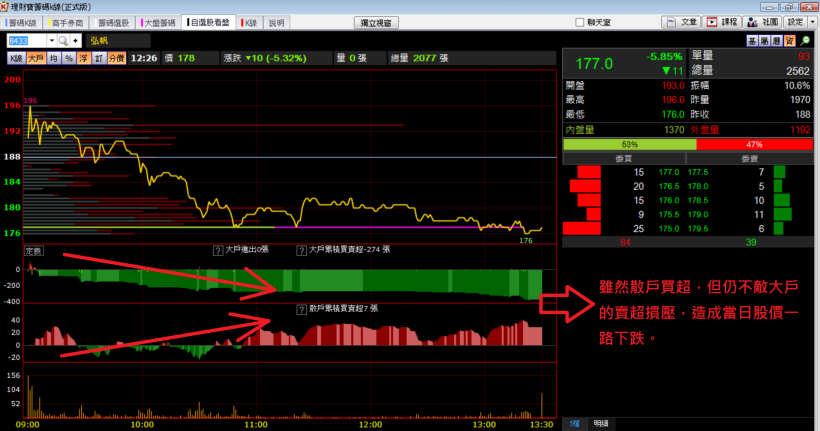Click the 11:00 time axis label
The height and width of the screenshot is (431, 820).
256,424
